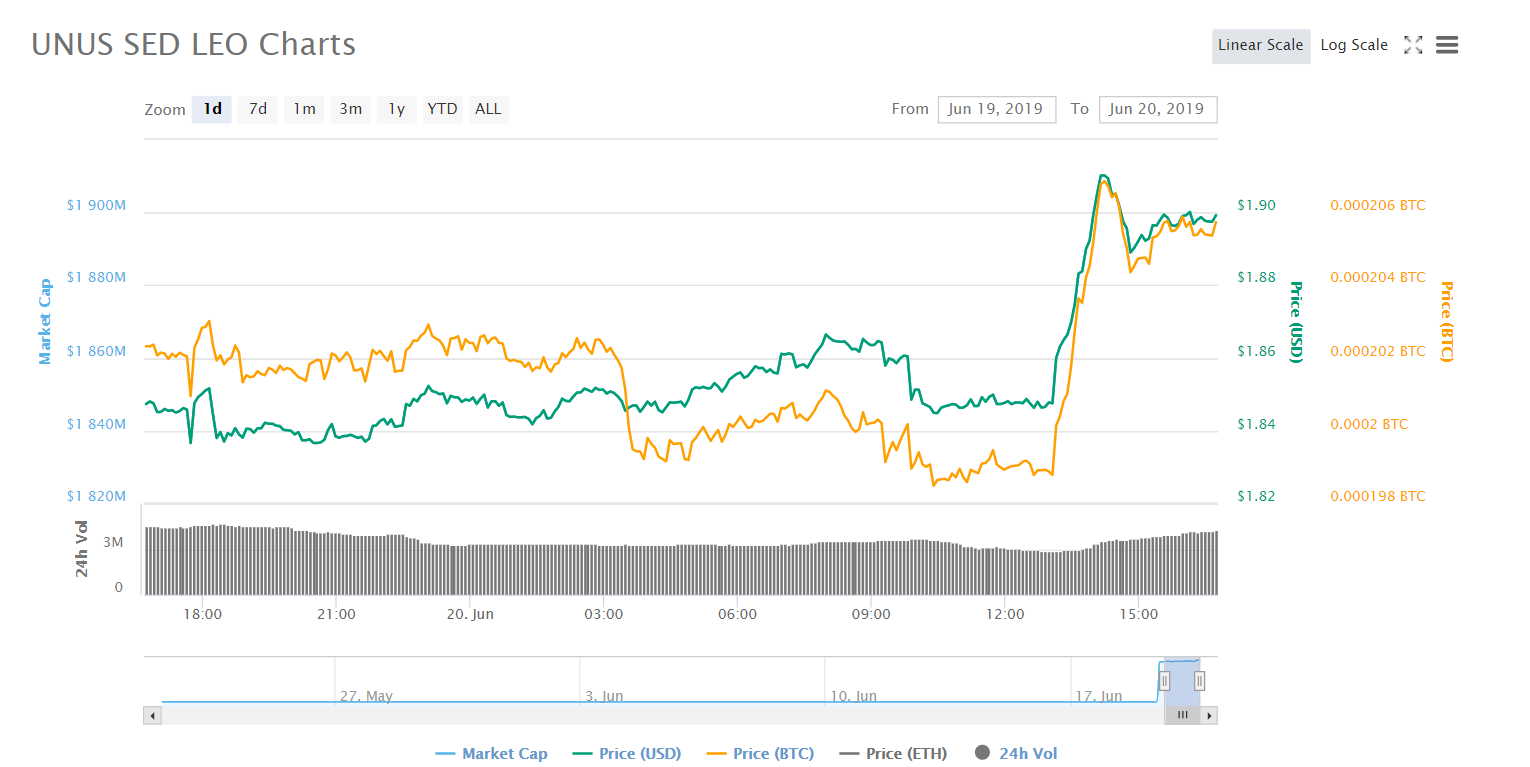Click the 12:00 time axis label

click(1005, 615)
